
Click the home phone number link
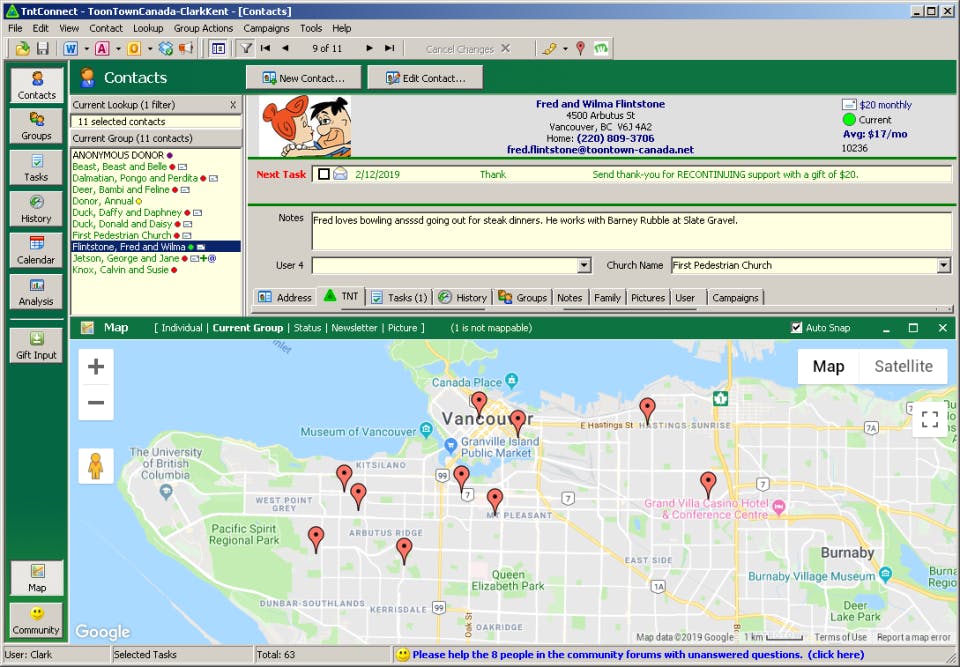[615, 138]
